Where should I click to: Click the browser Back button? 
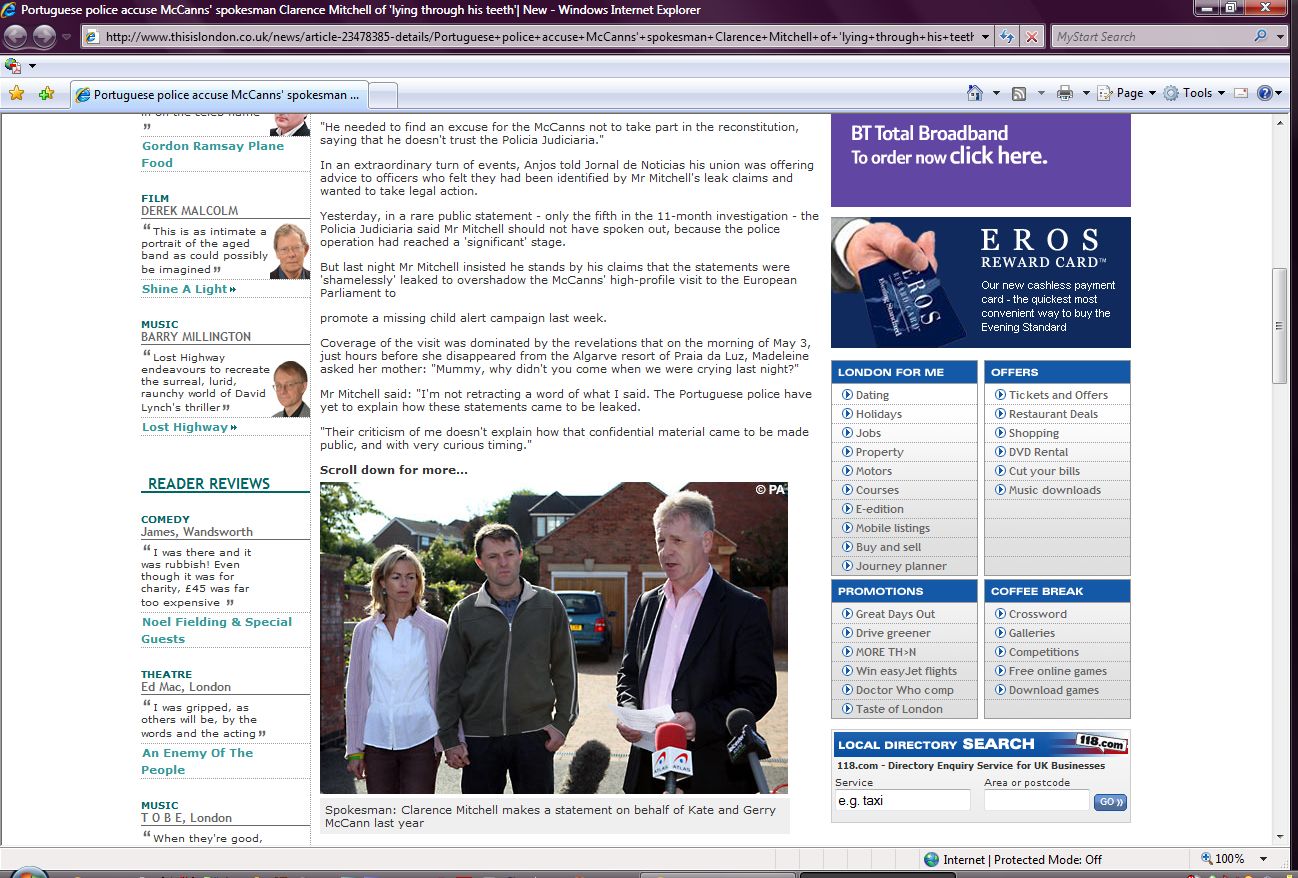click(16, 37)
